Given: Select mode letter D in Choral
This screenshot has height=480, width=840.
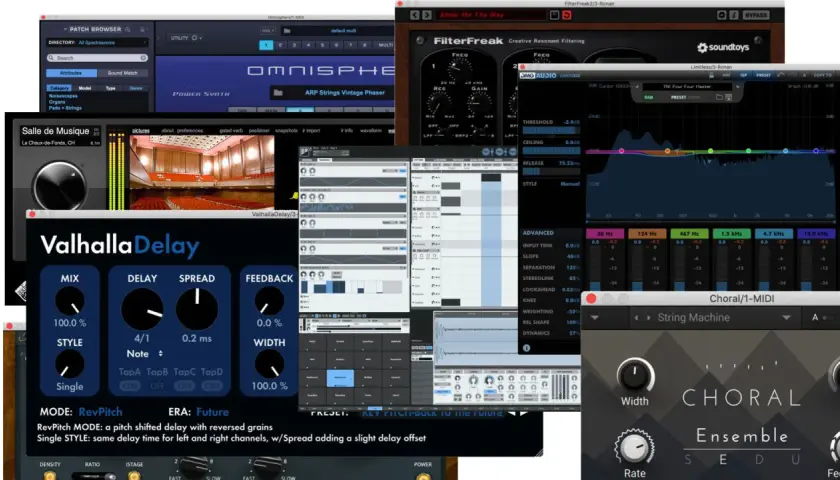Looking at the screenshot, I should (x=759, y=459).
